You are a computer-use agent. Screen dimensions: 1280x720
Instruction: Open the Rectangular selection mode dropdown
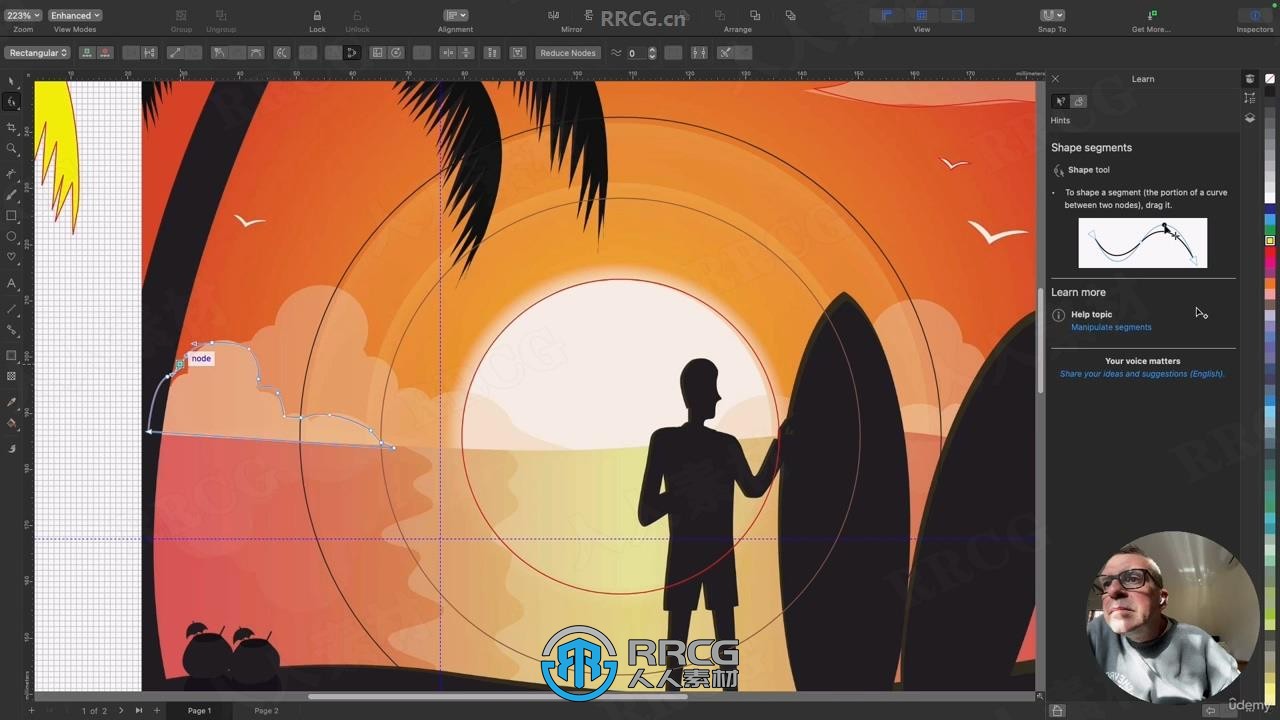point(37,53)
